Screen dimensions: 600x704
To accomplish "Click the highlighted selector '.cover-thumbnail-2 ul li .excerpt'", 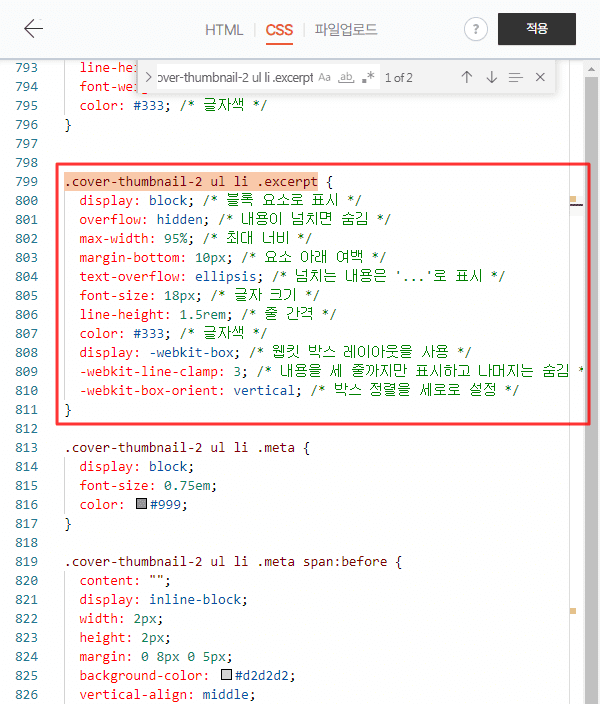I will tap(191, 181).
